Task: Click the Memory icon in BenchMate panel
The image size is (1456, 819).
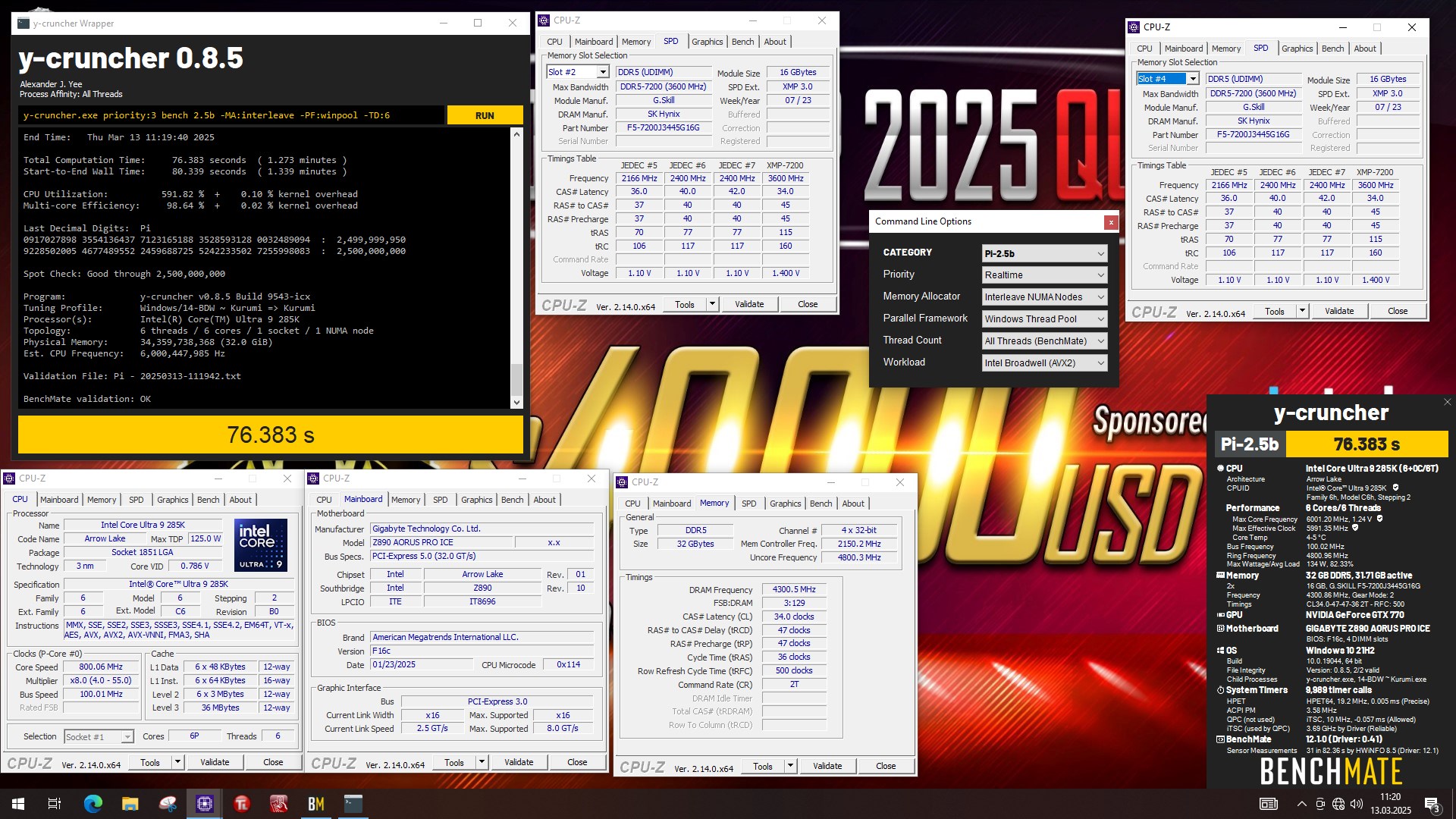Action: 1220,576
